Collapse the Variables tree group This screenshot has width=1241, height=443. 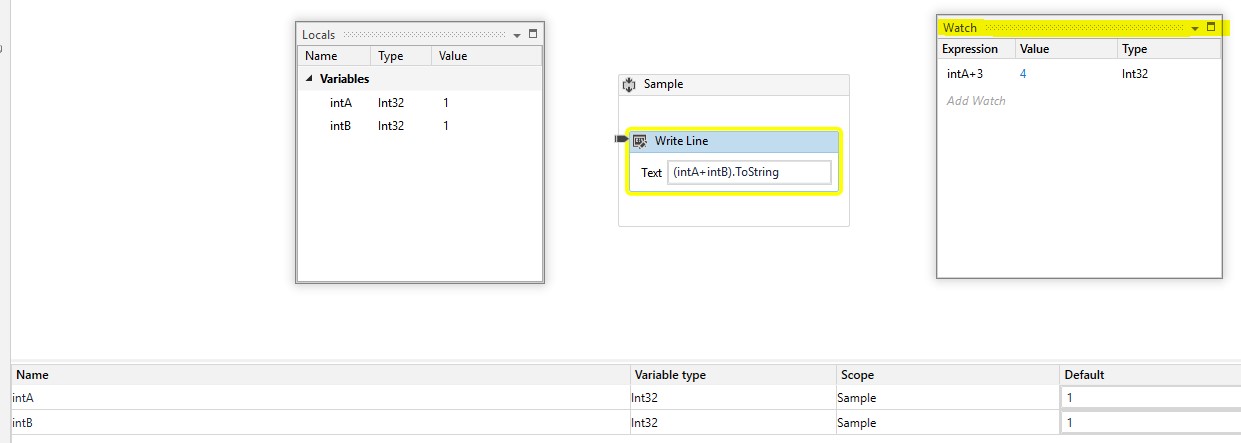click(x=309, y=79)
